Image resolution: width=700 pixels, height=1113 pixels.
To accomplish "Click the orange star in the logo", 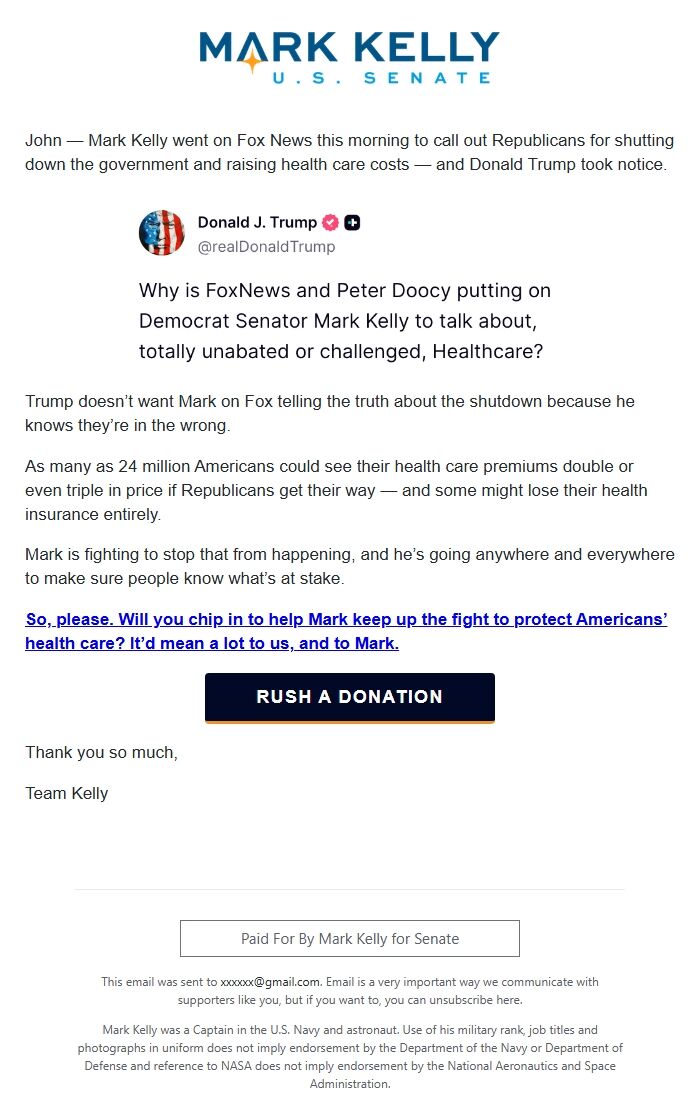I will 252,62.
